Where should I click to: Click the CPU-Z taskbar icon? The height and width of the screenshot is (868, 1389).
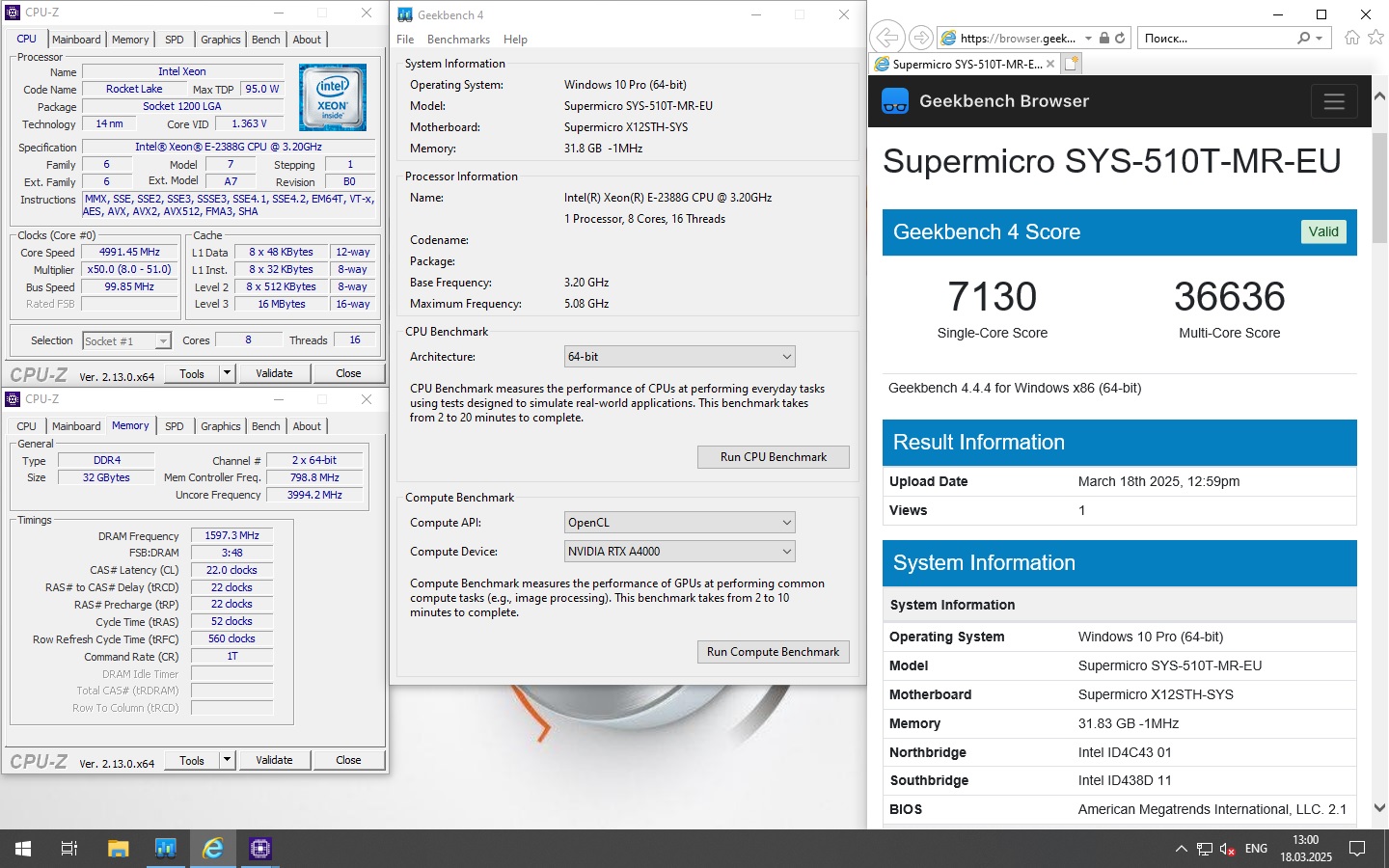(260, 849)
